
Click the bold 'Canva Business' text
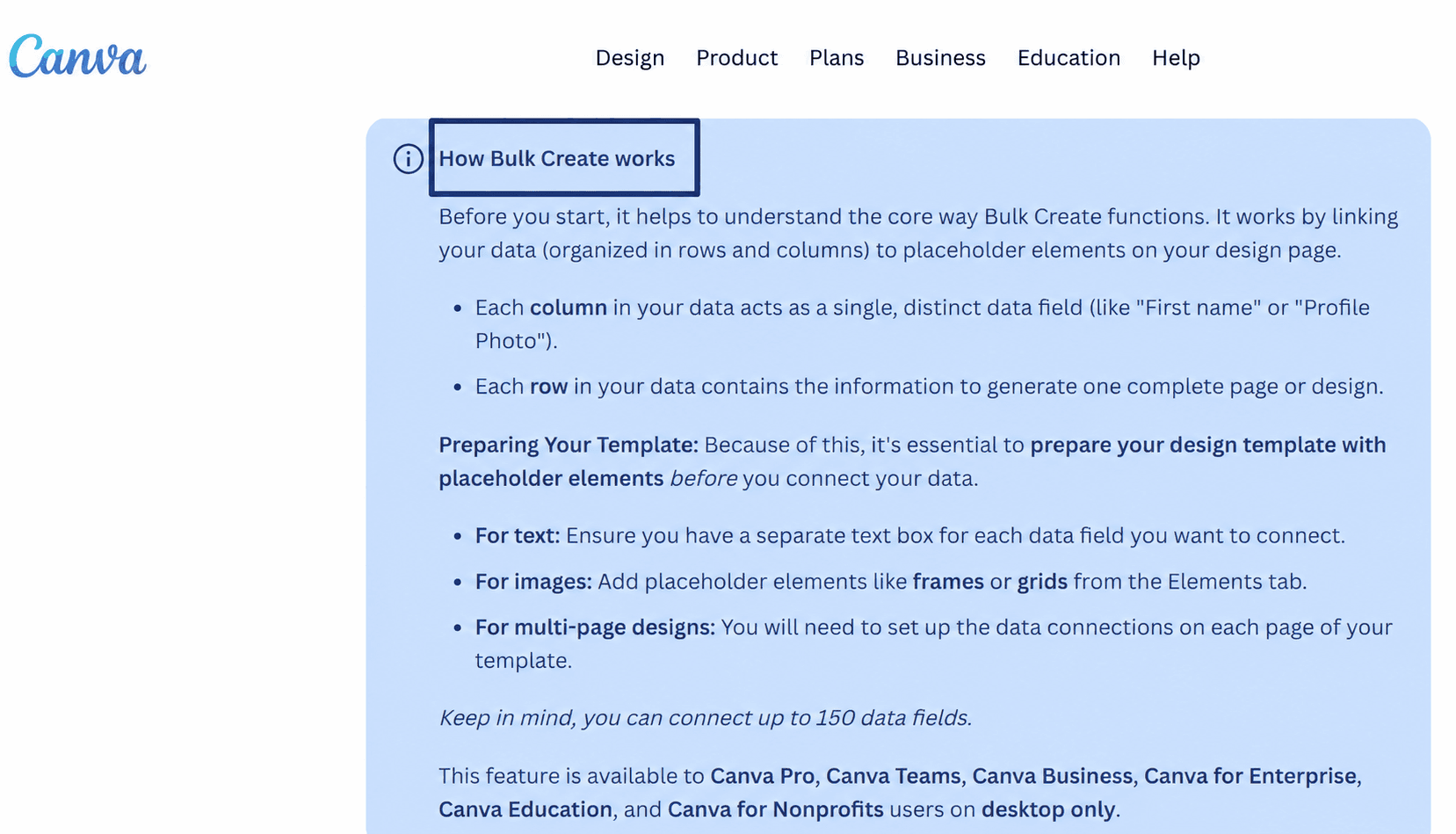1053,776
